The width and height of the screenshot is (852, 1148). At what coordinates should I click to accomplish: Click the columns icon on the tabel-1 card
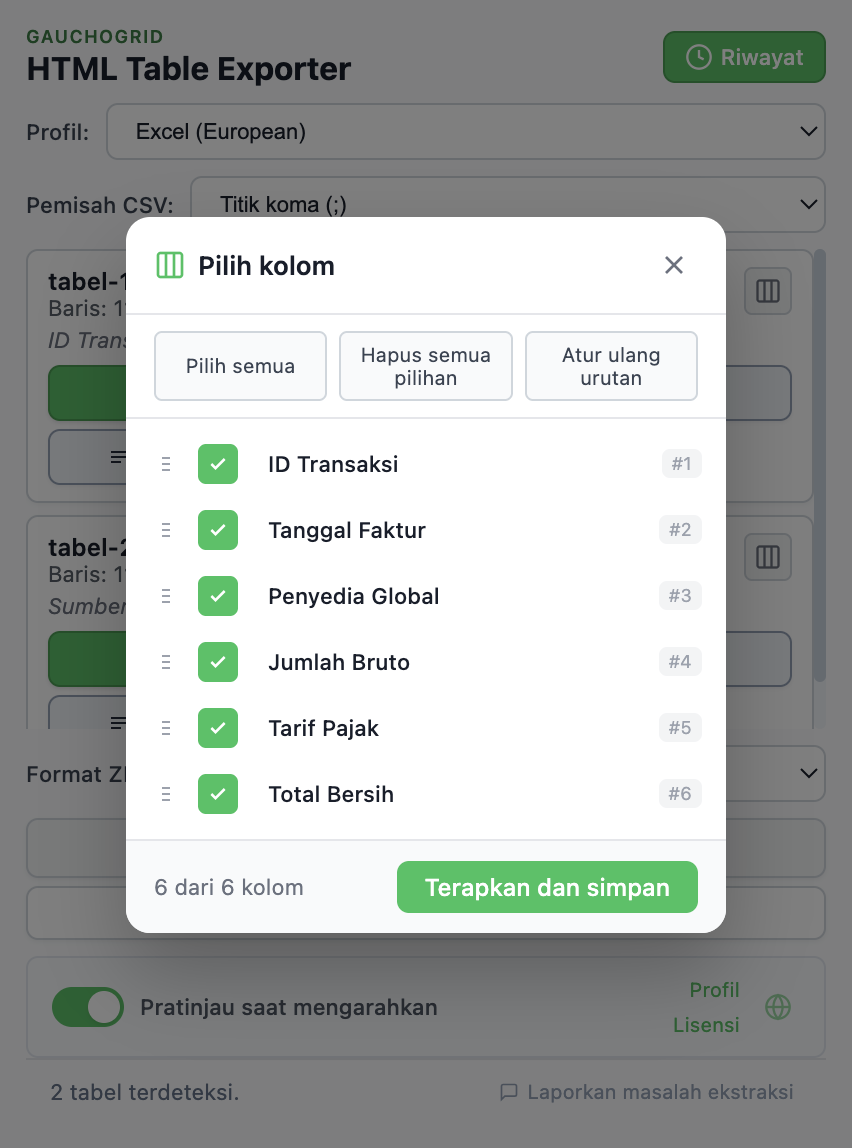[768, 291]
